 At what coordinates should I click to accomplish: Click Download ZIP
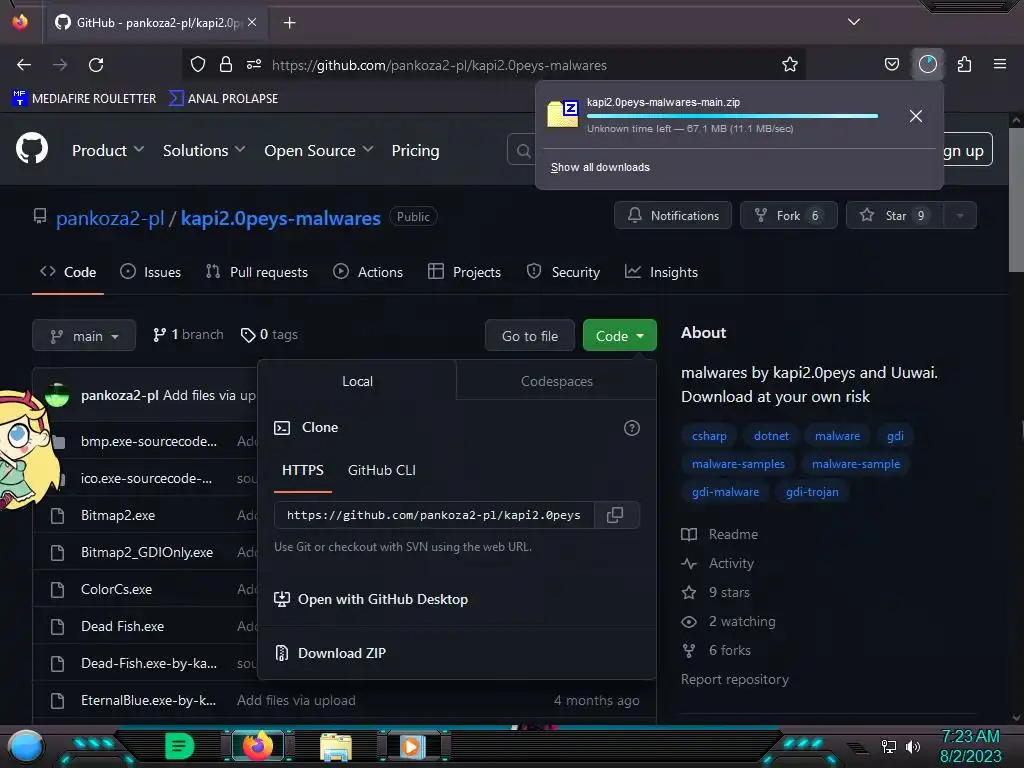coord(330,653)
